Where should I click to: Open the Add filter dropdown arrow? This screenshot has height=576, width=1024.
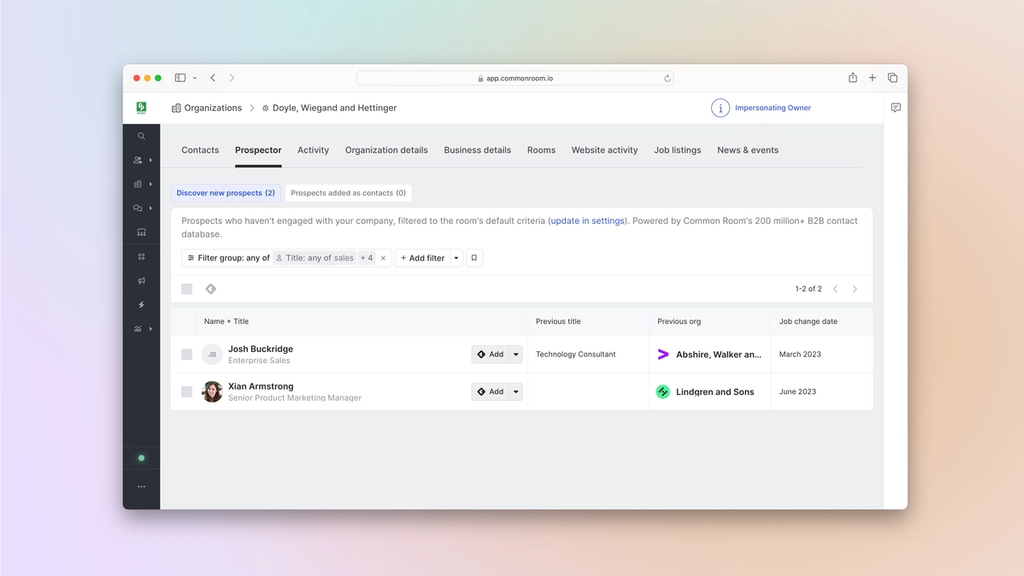pos(456,258)
